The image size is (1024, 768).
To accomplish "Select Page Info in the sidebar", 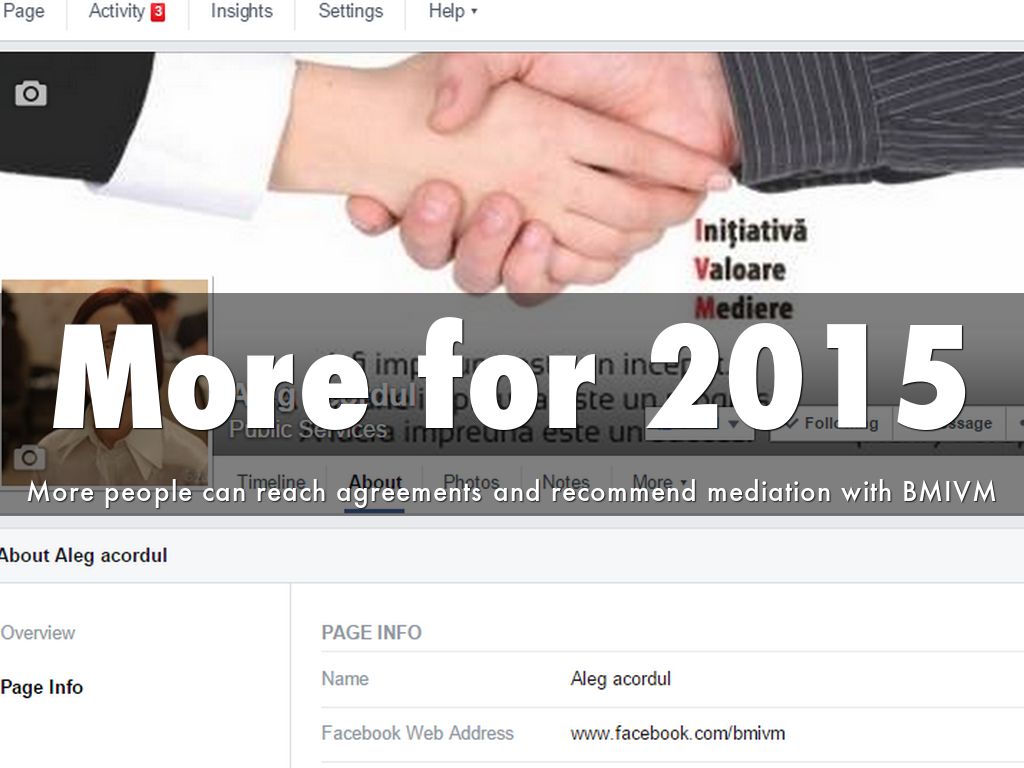I will point(41,687).
